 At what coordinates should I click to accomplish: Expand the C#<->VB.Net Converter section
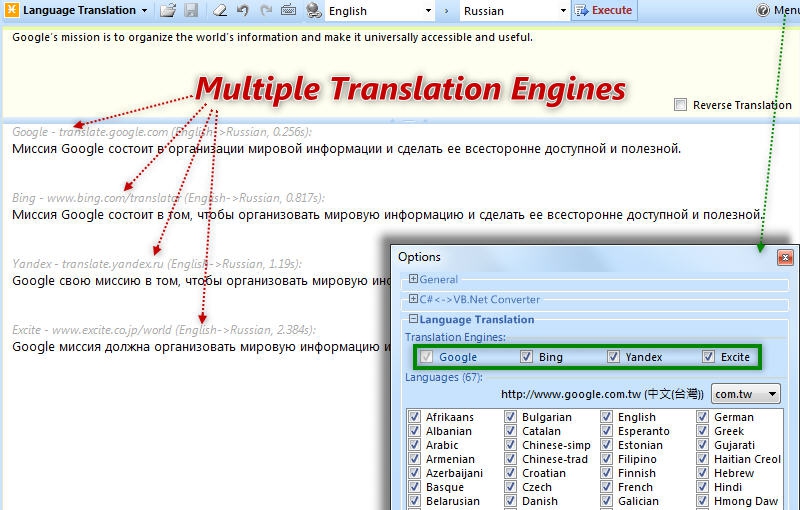tap(413, 299)
